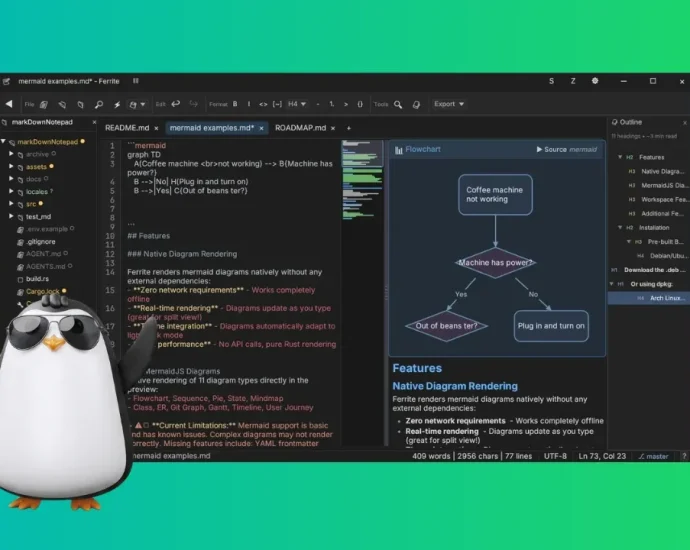
Task: Close the ROADMAP.md tab
Action: [333, 128]
